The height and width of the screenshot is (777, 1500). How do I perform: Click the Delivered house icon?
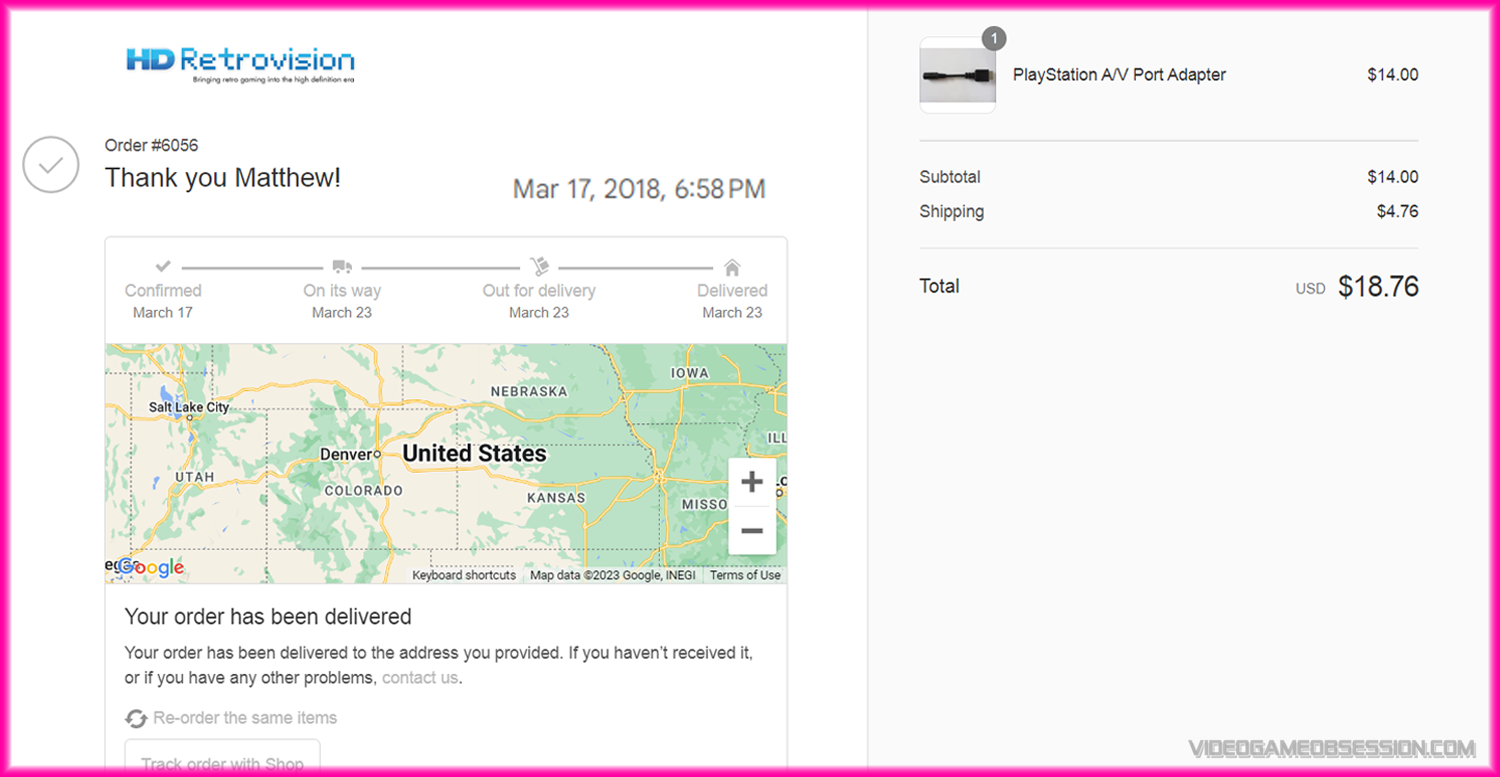pos(732,267)
